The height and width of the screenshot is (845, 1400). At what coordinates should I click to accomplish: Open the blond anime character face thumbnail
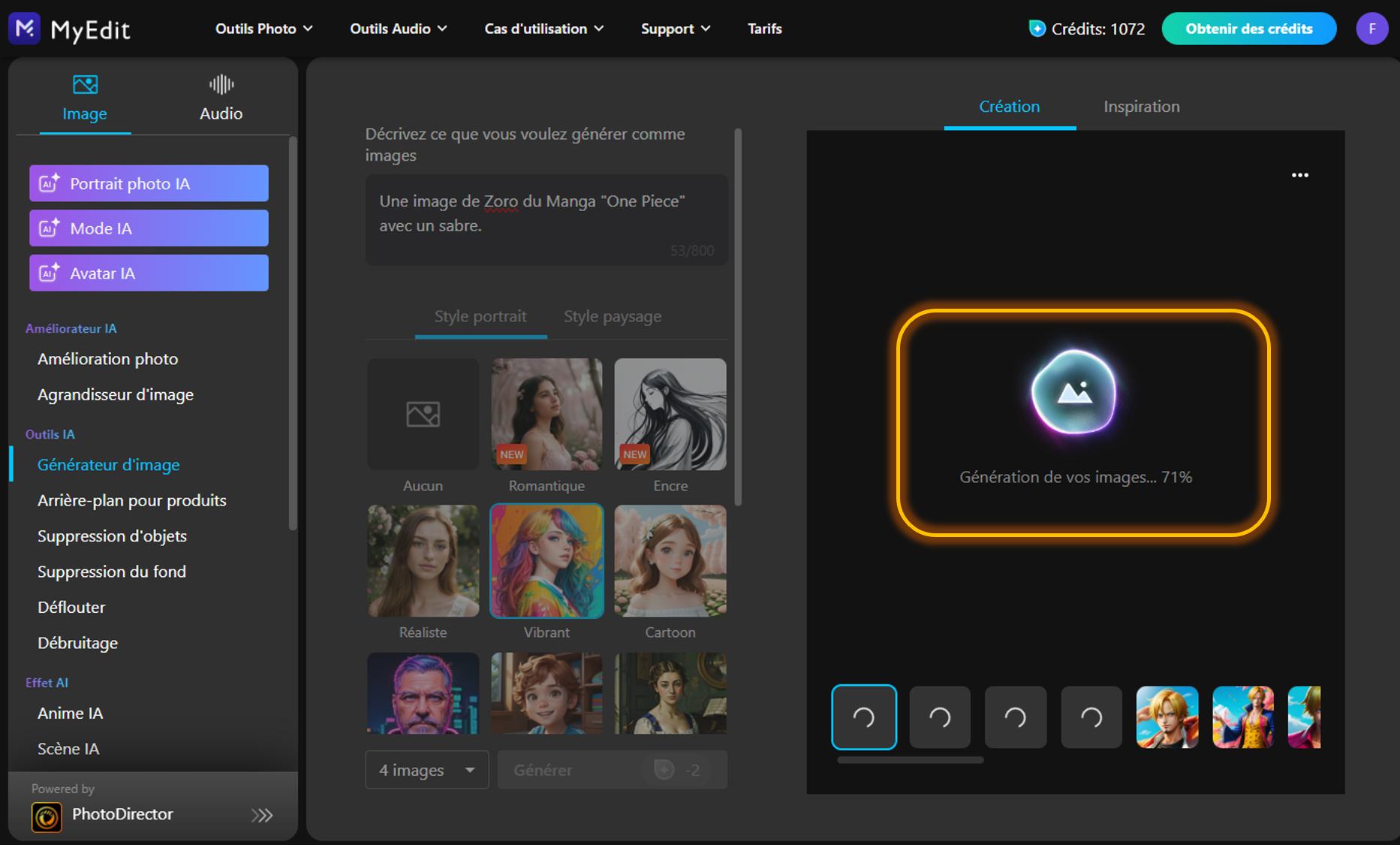click(x=1167, y=717)
